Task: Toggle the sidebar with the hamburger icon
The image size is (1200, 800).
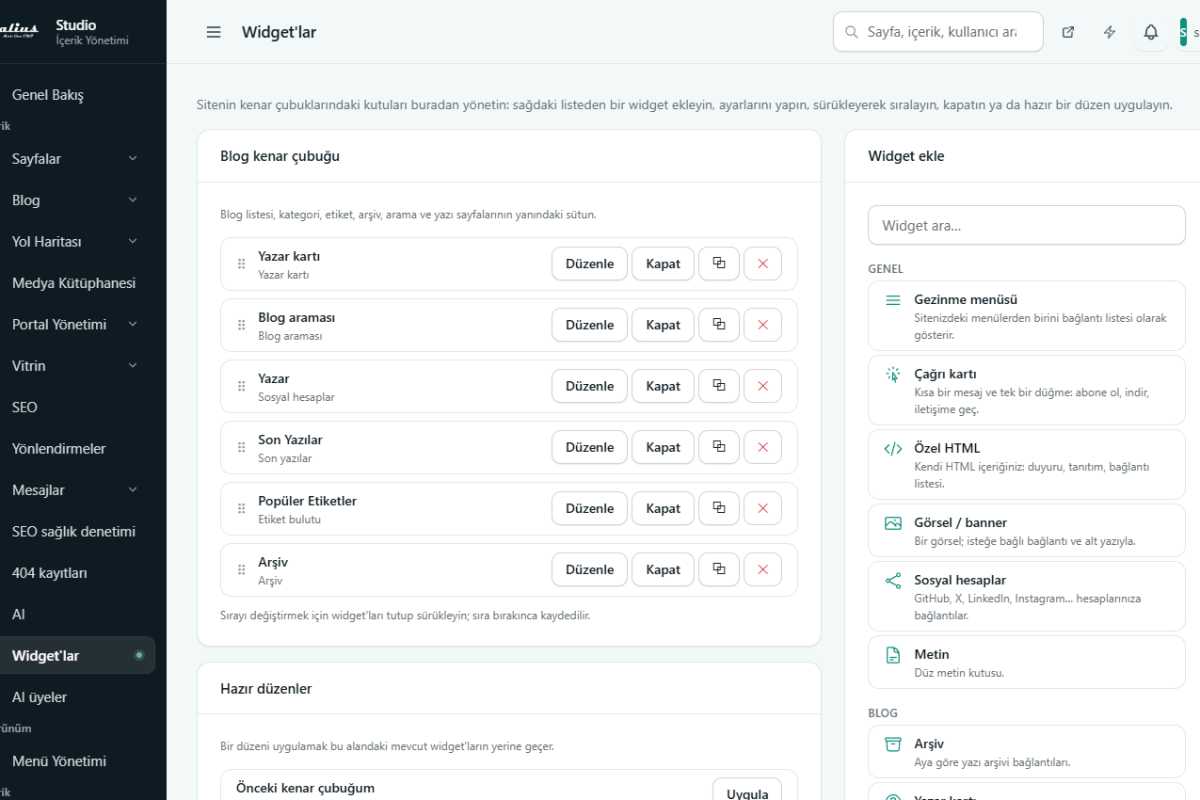Action: [x=213, y=32]
